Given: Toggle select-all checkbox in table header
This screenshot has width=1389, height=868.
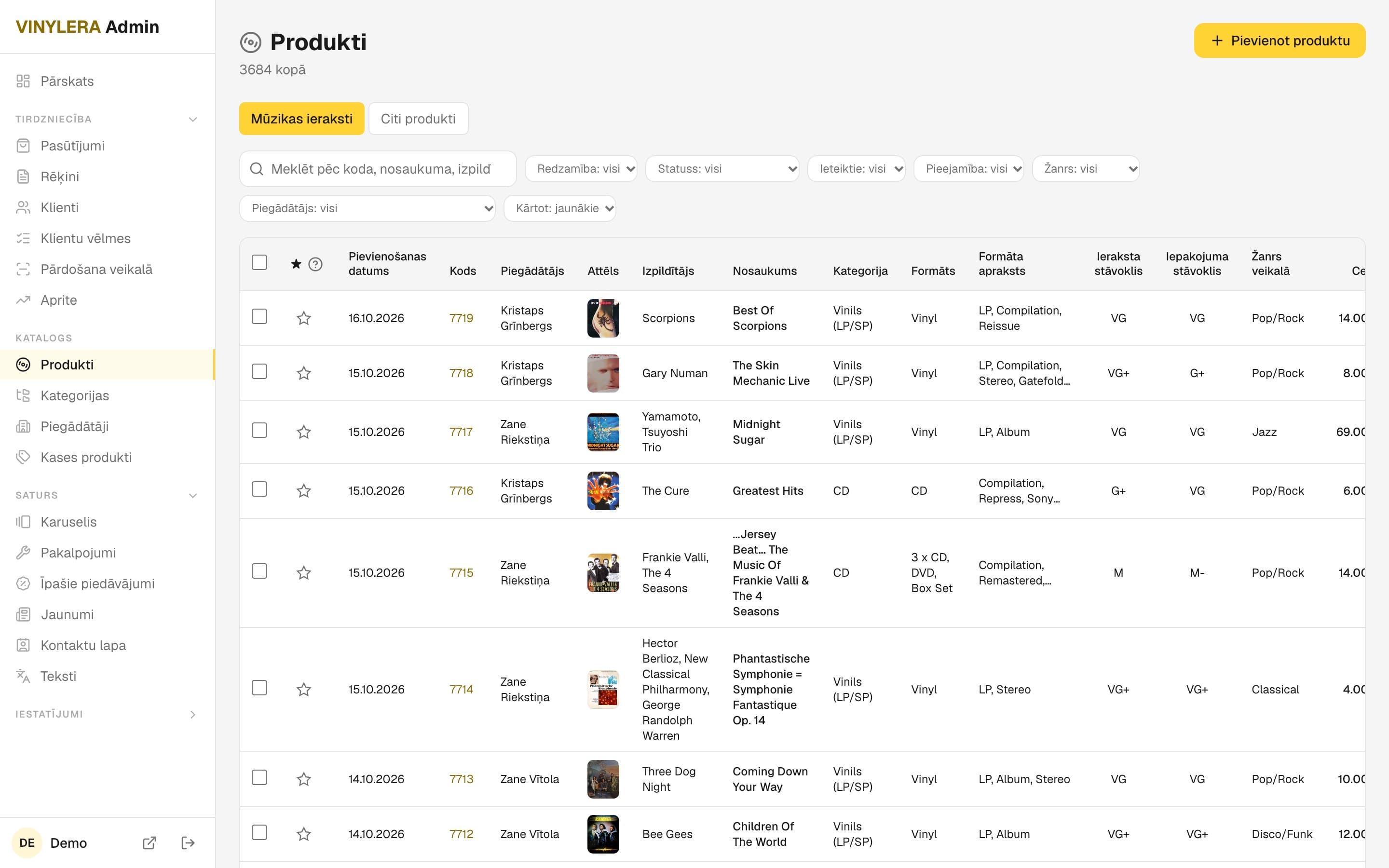Looking at the screenshot, I should pos(259,262).
